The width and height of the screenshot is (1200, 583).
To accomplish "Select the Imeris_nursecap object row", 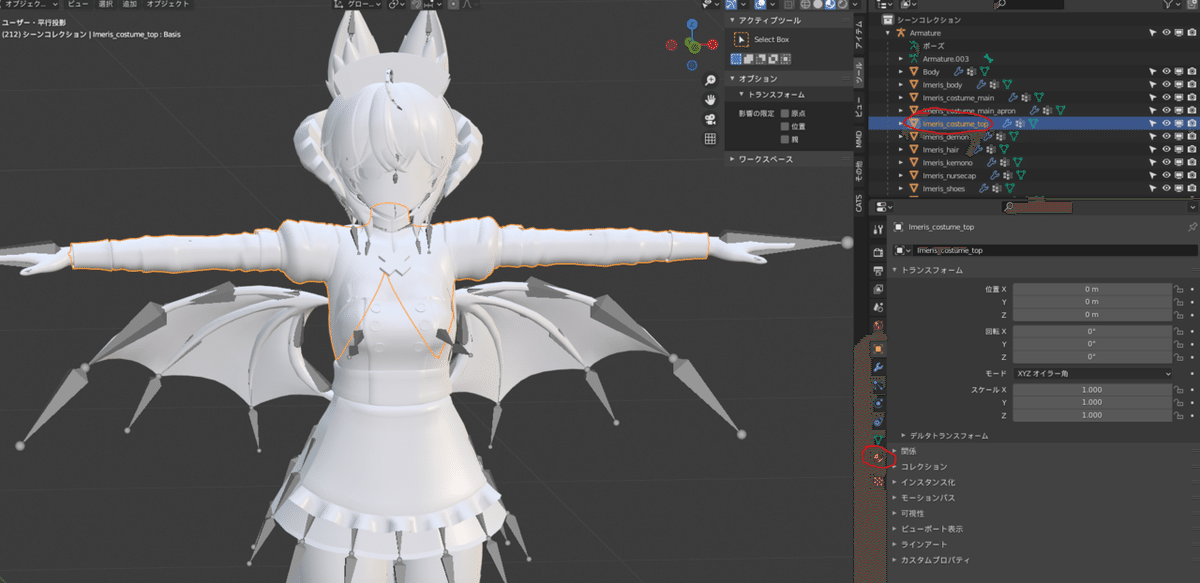I will (x=1033, y=175).
